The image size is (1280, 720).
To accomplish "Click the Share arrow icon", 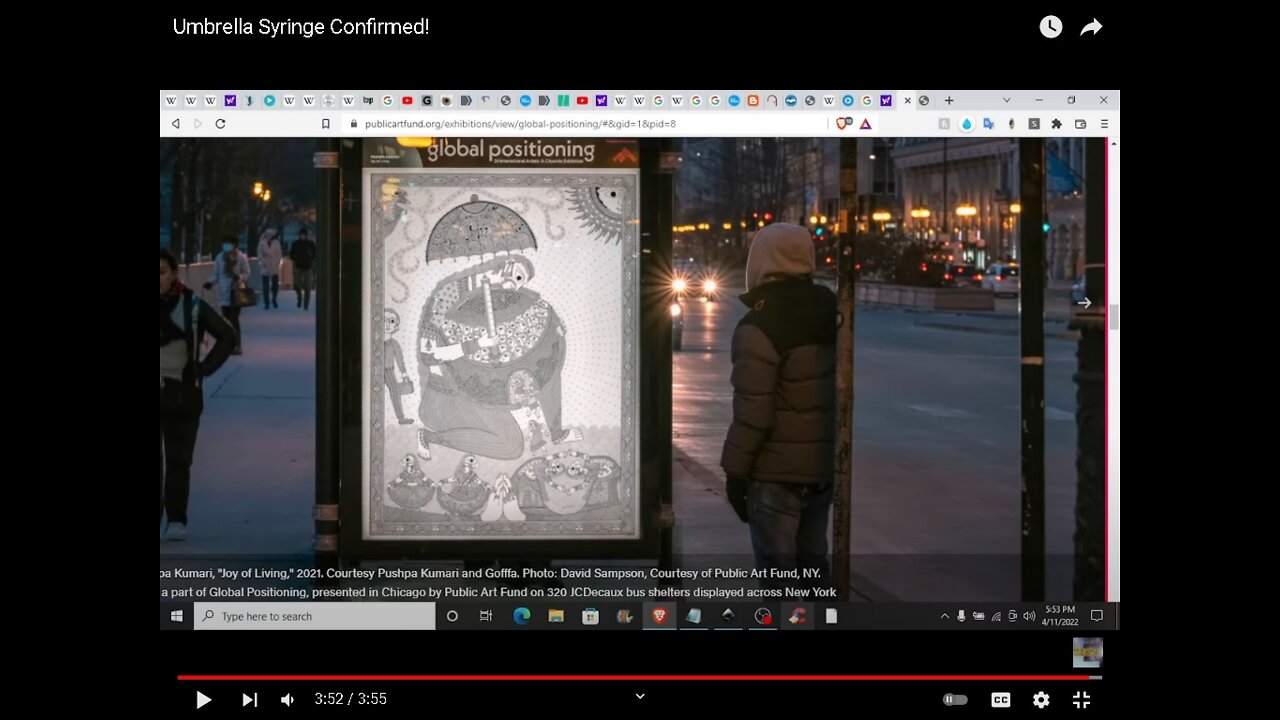I will pyautogui.click(x=1091, y=27).
